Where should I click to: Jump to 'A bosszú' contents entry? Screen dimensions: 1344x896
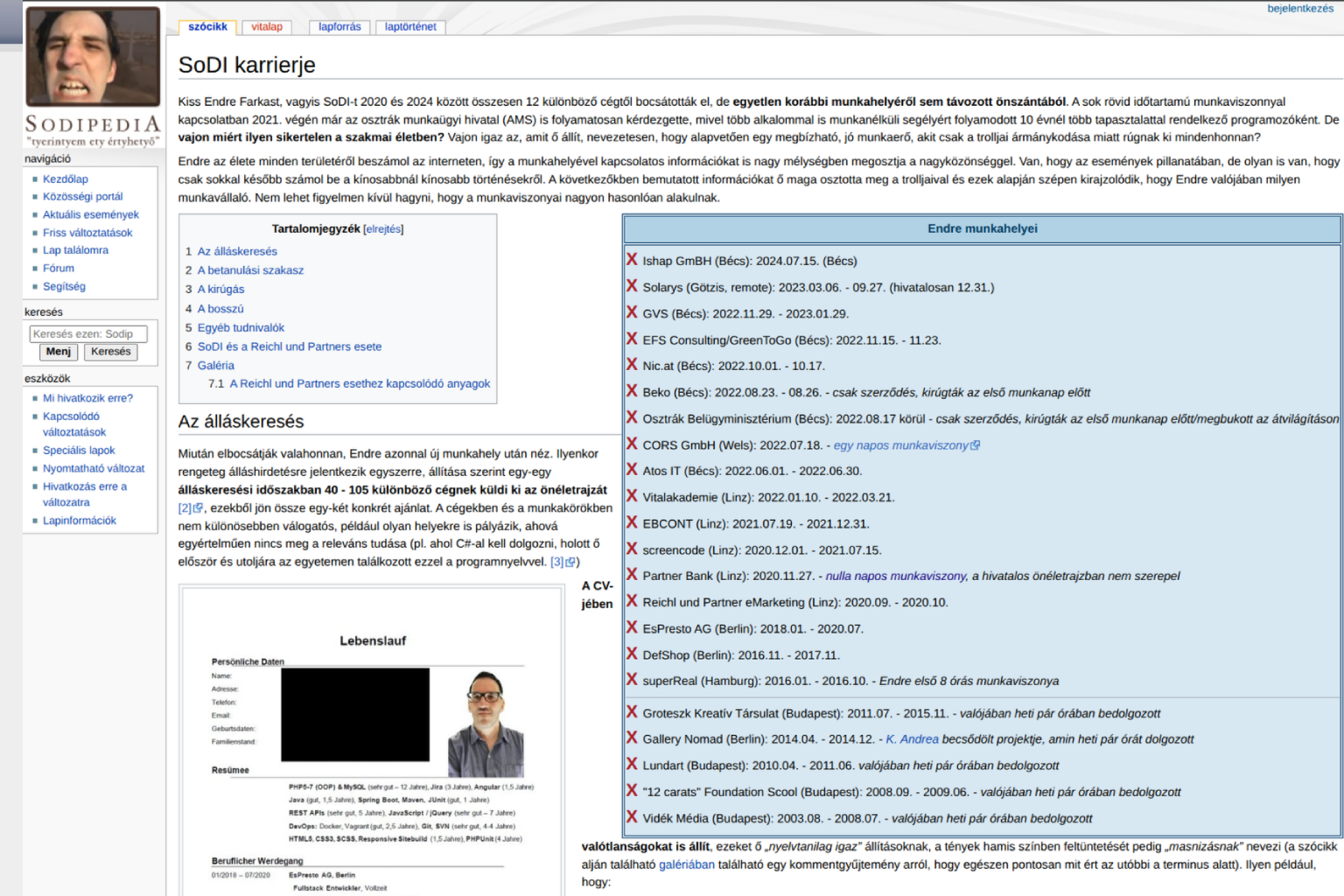pyautogui.click(x=220, y=309)
